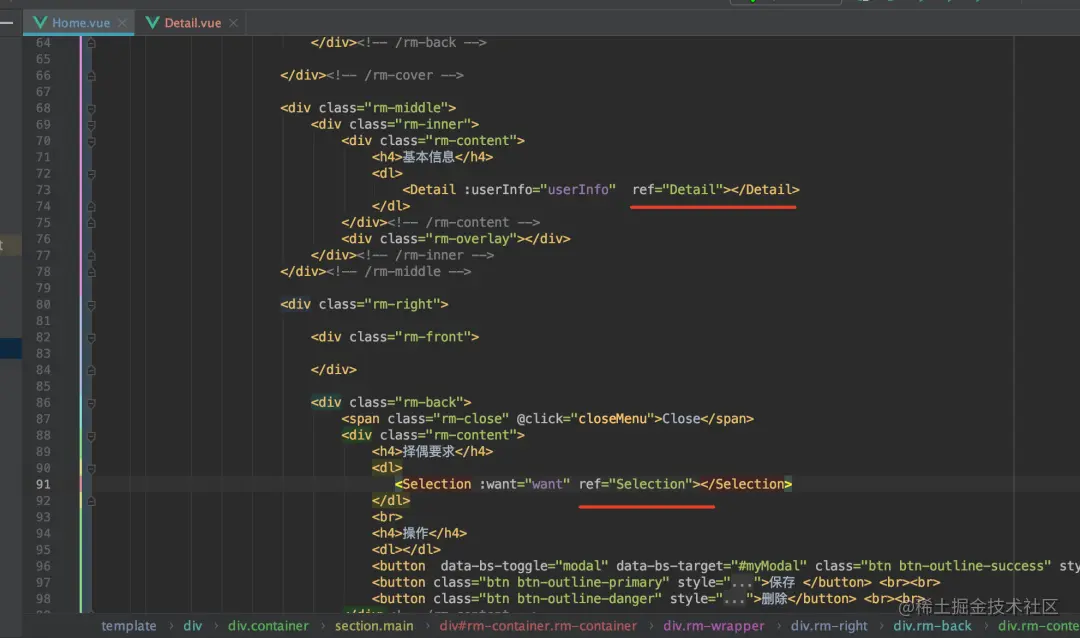This screenshot has height=638, width=1080.
Task: Click the fold end marker on line 74
Action: click(x=91, y=207)
